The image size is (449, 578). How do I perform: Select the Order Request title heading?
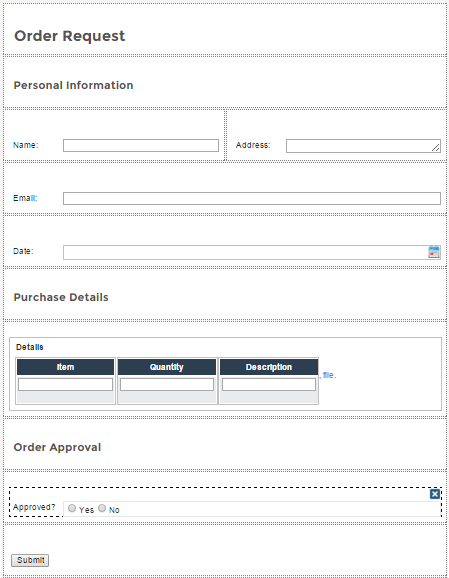(70, 36)
